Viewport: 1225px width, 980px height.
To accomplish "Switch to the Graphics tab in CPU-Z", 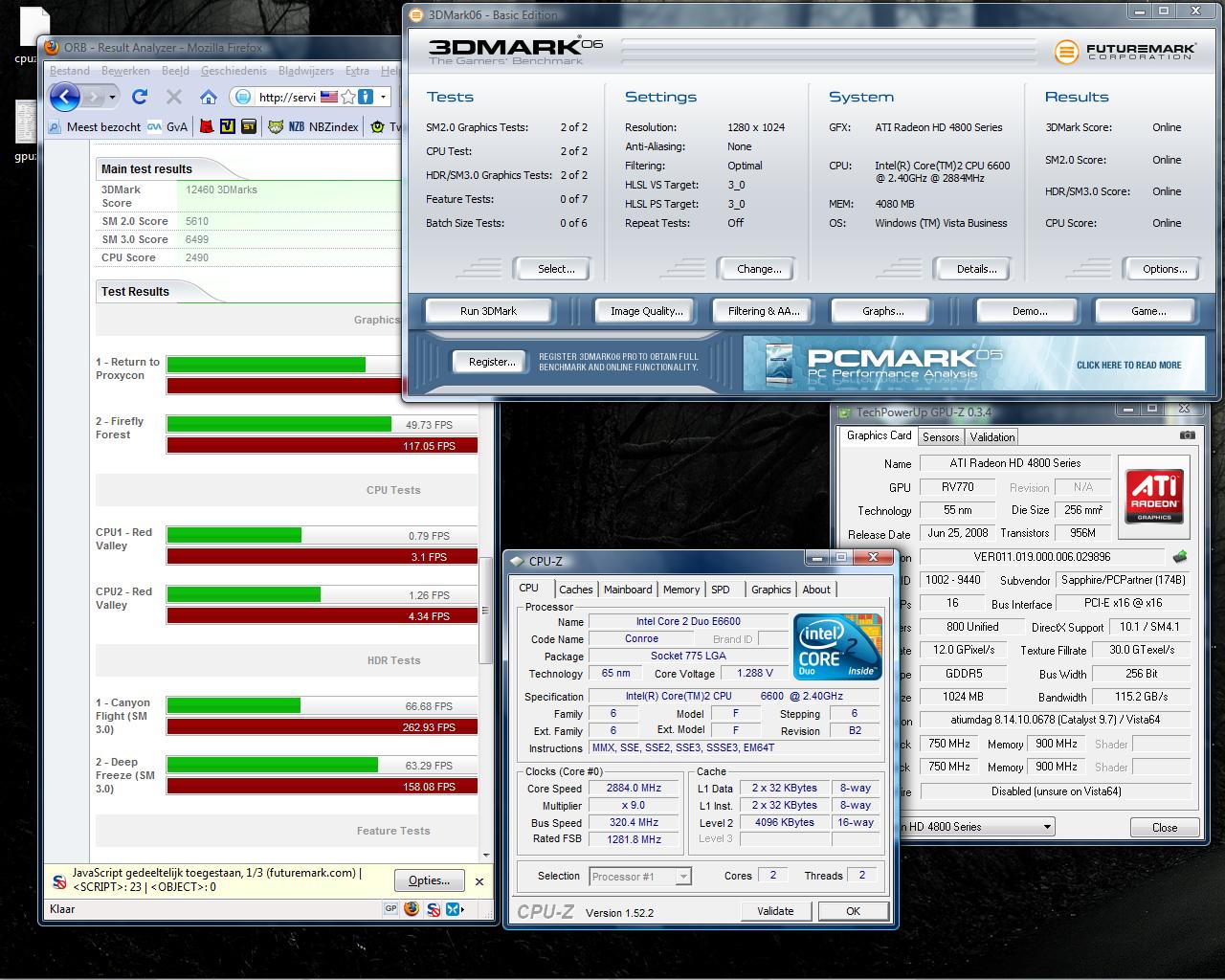I will tap(771, 590).
